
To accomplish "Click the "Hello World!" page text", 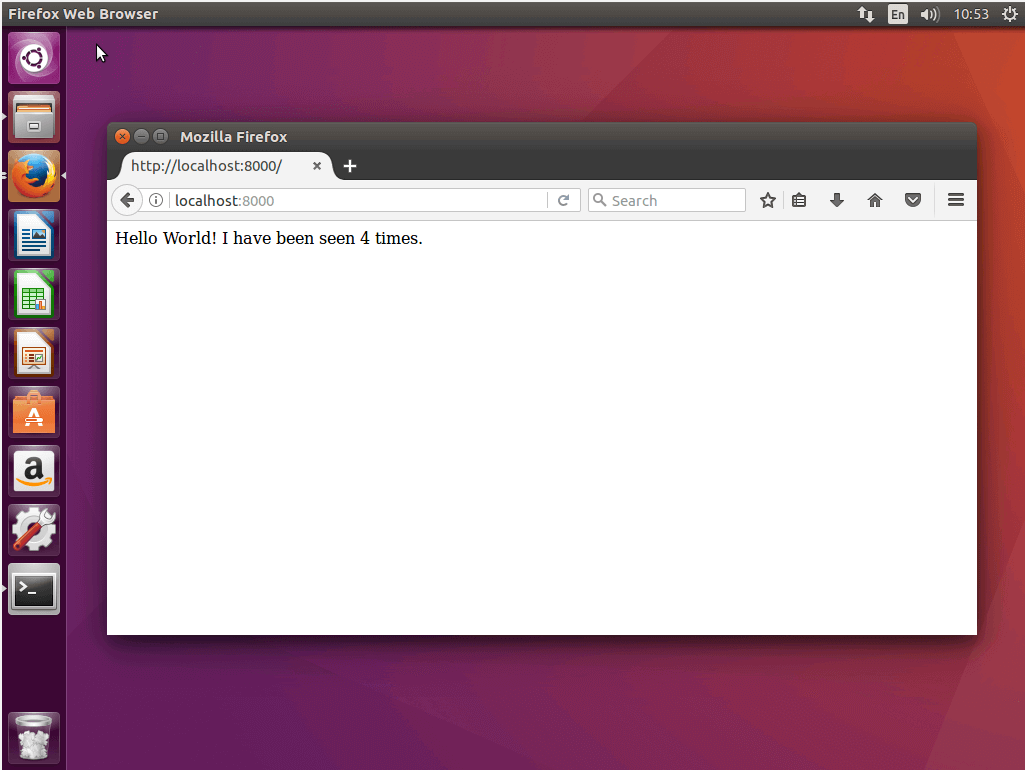I will click(x=165, y=238).
